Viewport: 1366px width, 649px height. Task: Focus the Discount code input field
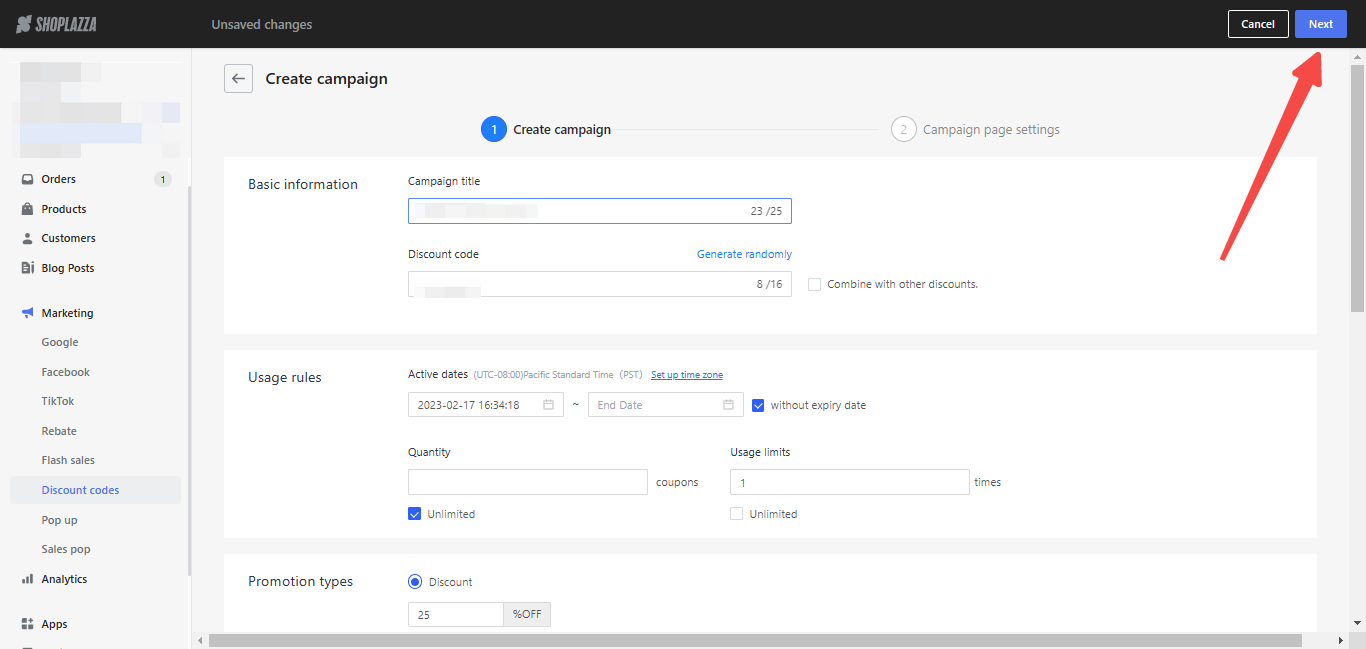pos(600,284)
